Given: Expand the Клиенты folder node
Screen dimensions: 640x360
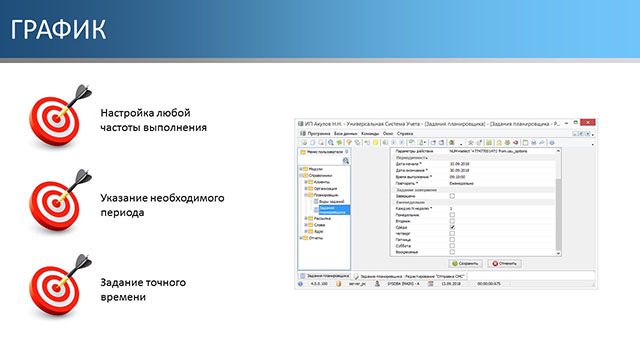Looking at the screenshot, I should (x=306, y=182).
